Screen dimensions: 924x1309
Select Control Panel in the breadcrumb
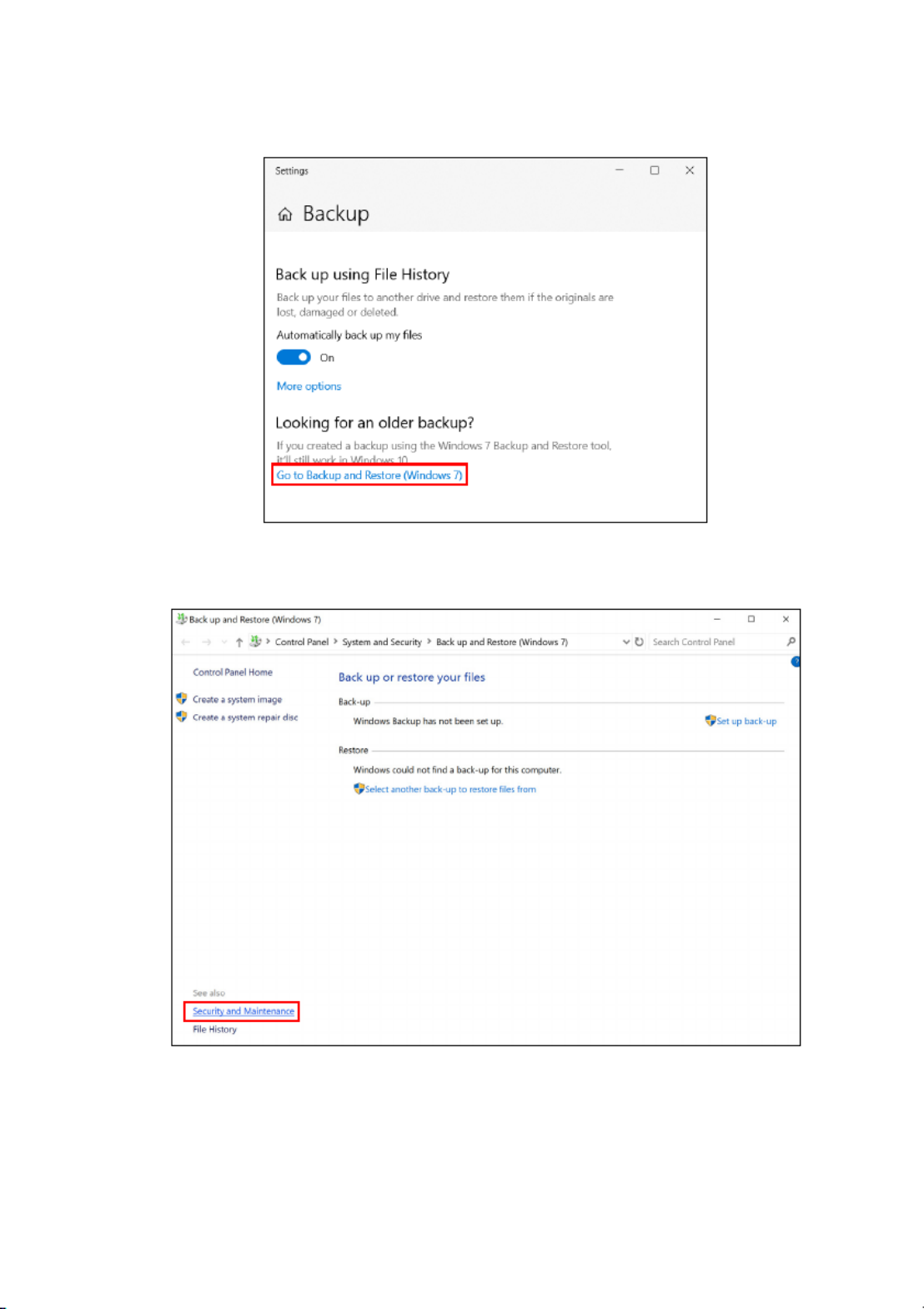tap(302, 642)
